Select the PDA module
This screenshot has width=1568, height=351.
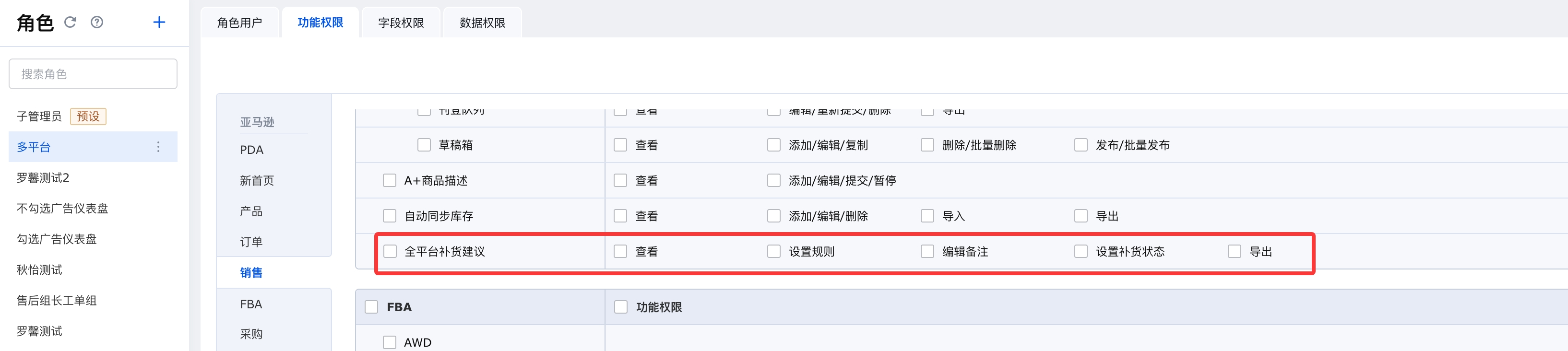click(251, 150)
